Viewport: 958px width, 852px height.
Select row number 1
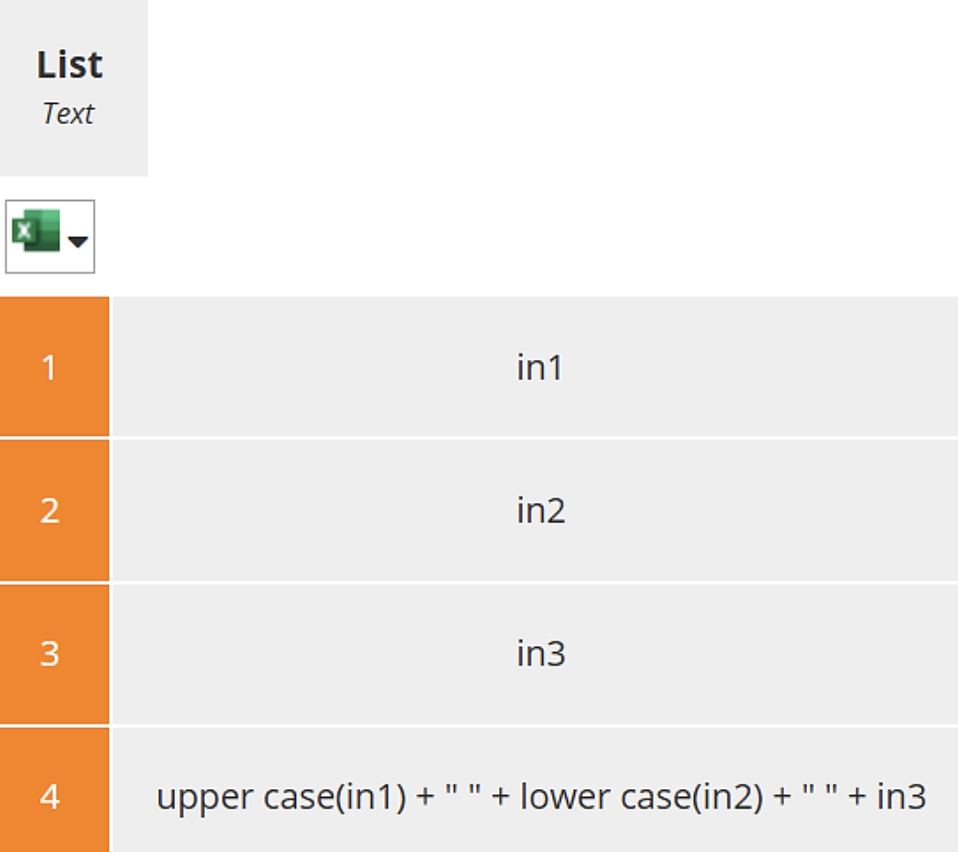51,368
